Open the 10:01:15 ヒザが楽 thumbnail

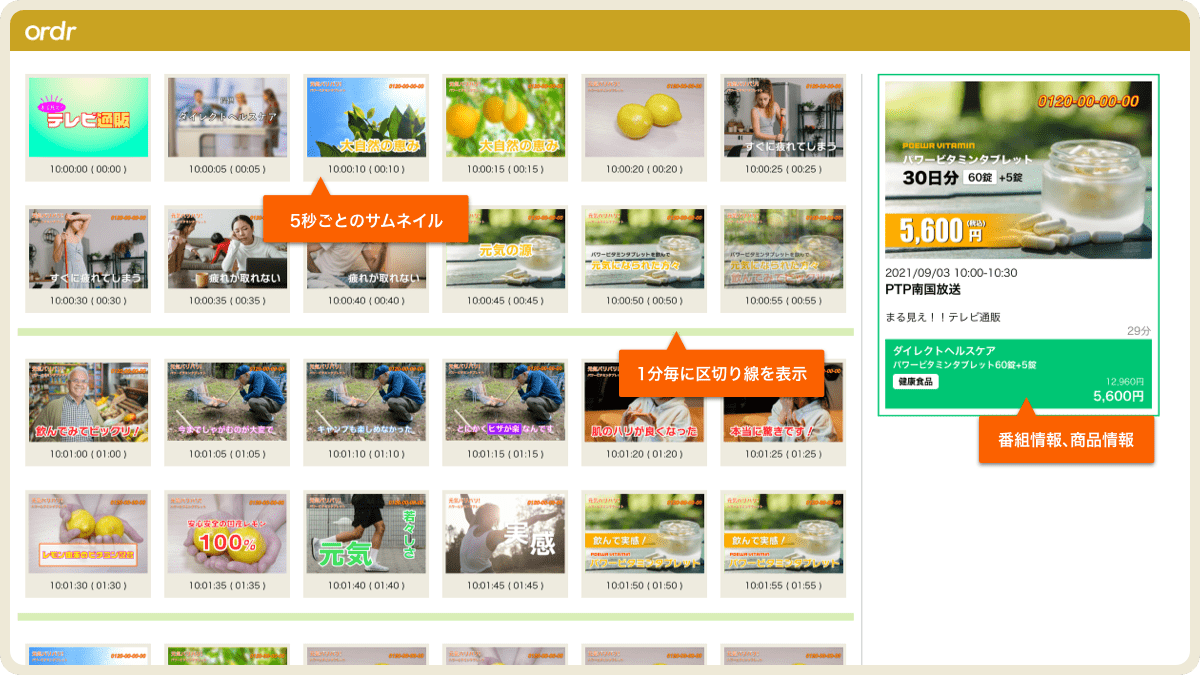505,402
